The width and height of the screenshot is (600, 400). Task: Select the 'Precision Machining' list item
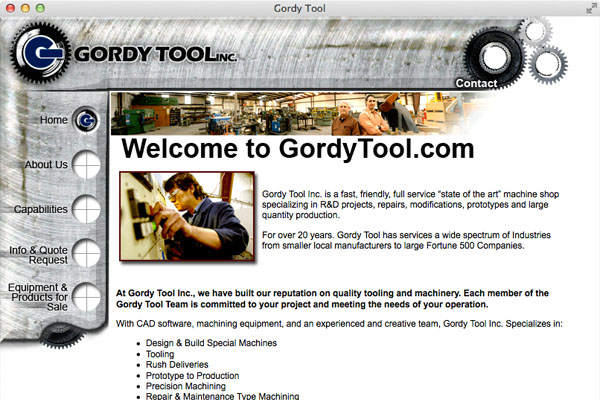coord(186,386)
